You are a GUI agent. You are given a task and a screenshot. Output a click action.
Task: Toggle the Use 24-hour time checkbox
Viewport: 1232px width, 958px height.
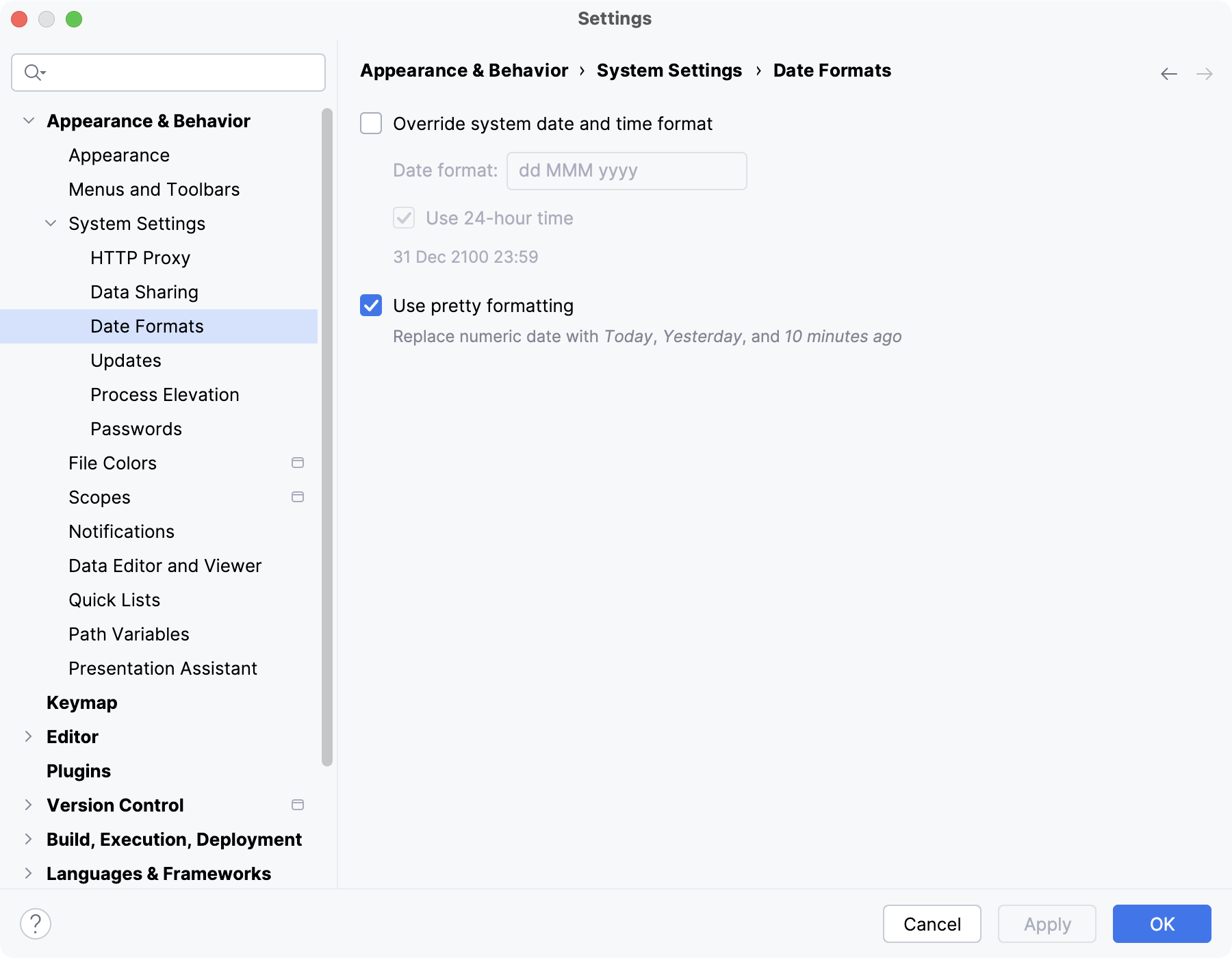pyautogui.click(x=403, y=218)
